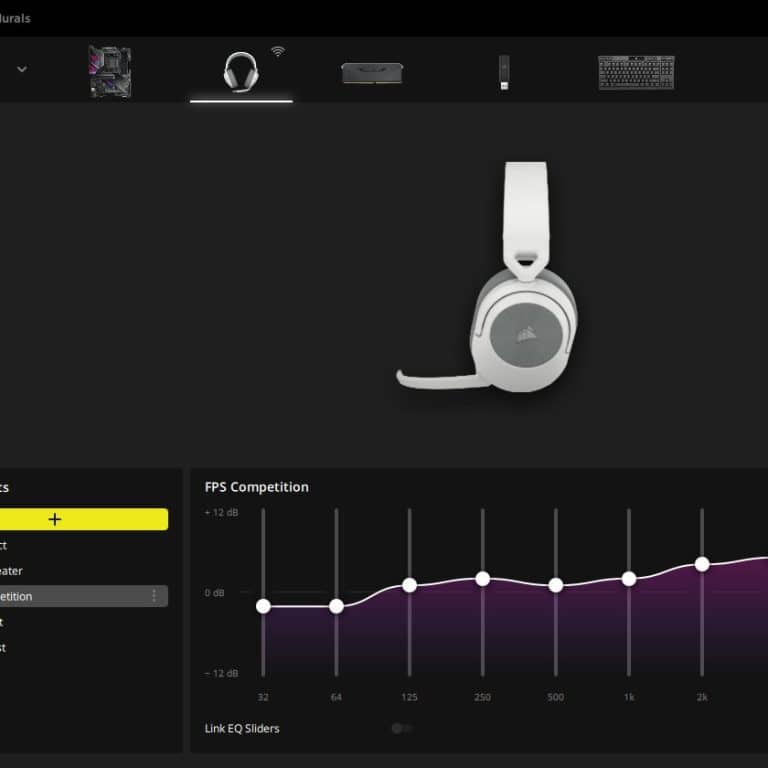Image resolution: width=768 pixels, height=768 pixels.
Task: Click the 2k EQ slider handle
Action: click(x=702, y=564)
